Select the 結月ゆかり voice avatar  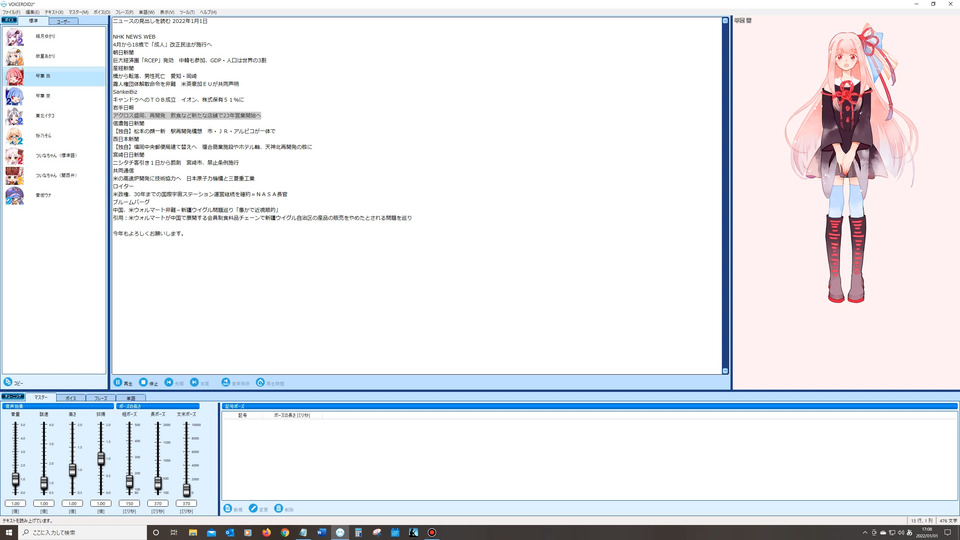pyautogui.click(x=15, y=37)
